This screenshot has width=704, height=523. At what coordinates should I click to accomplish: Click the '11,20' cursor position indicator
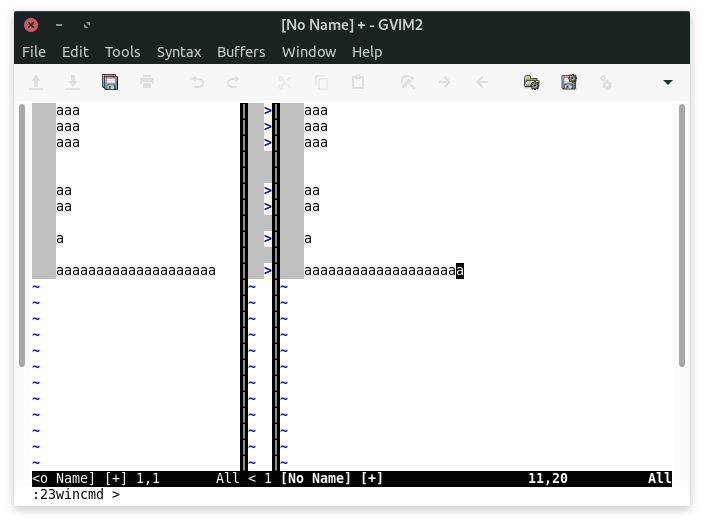(548, 479)
